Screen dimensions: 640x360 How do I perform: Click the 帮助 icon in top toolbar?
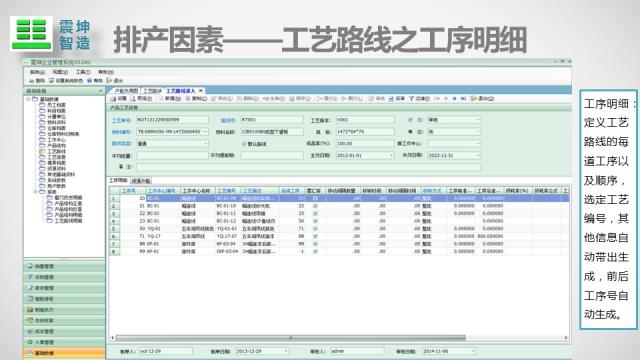(89, 81)
